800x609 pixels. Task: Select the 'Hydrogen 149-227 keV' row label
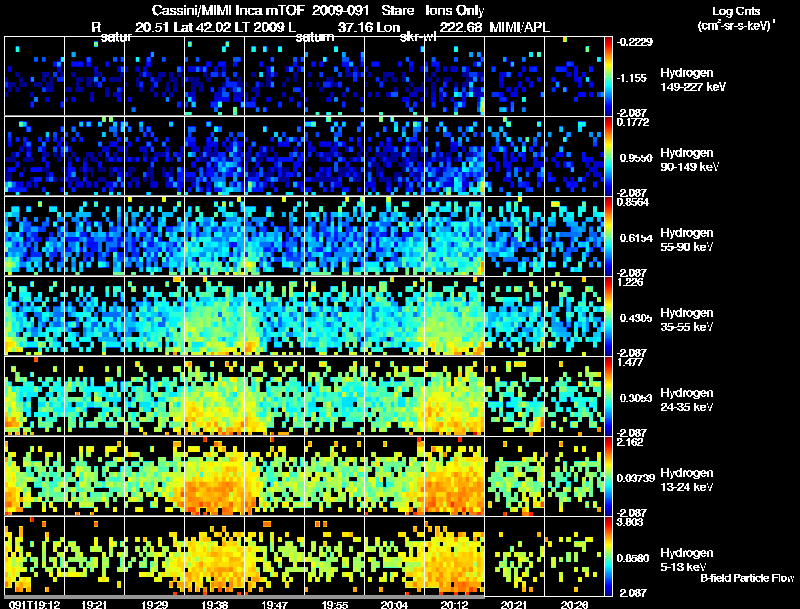(x=693, y=80)
